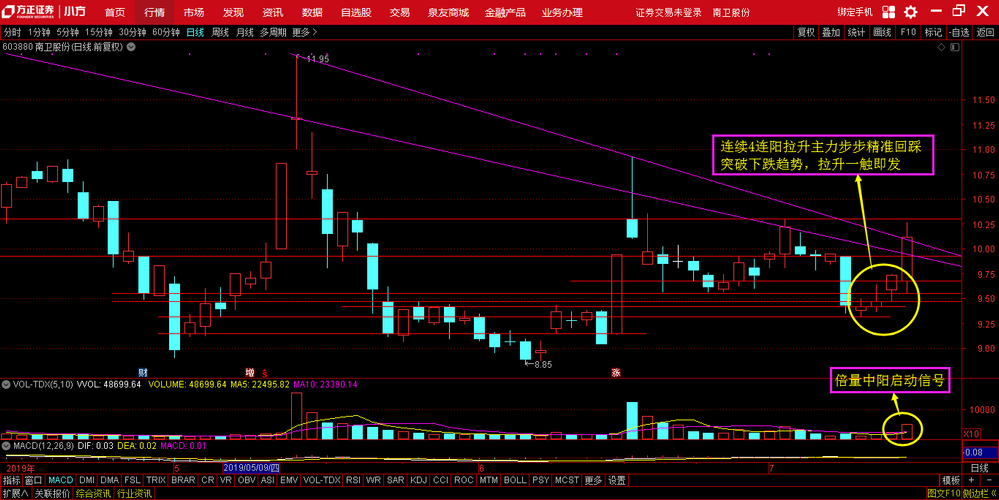Open the 市场 menu
This screenshot has width=999, height=500.
coord(194,13)
